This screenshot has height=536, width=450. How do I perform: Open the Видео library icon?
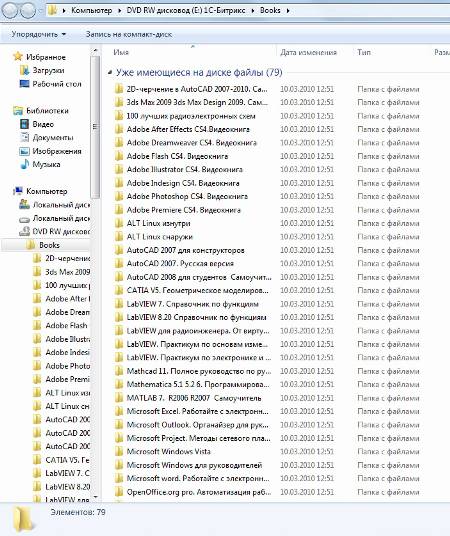click(x=25, y=124)
